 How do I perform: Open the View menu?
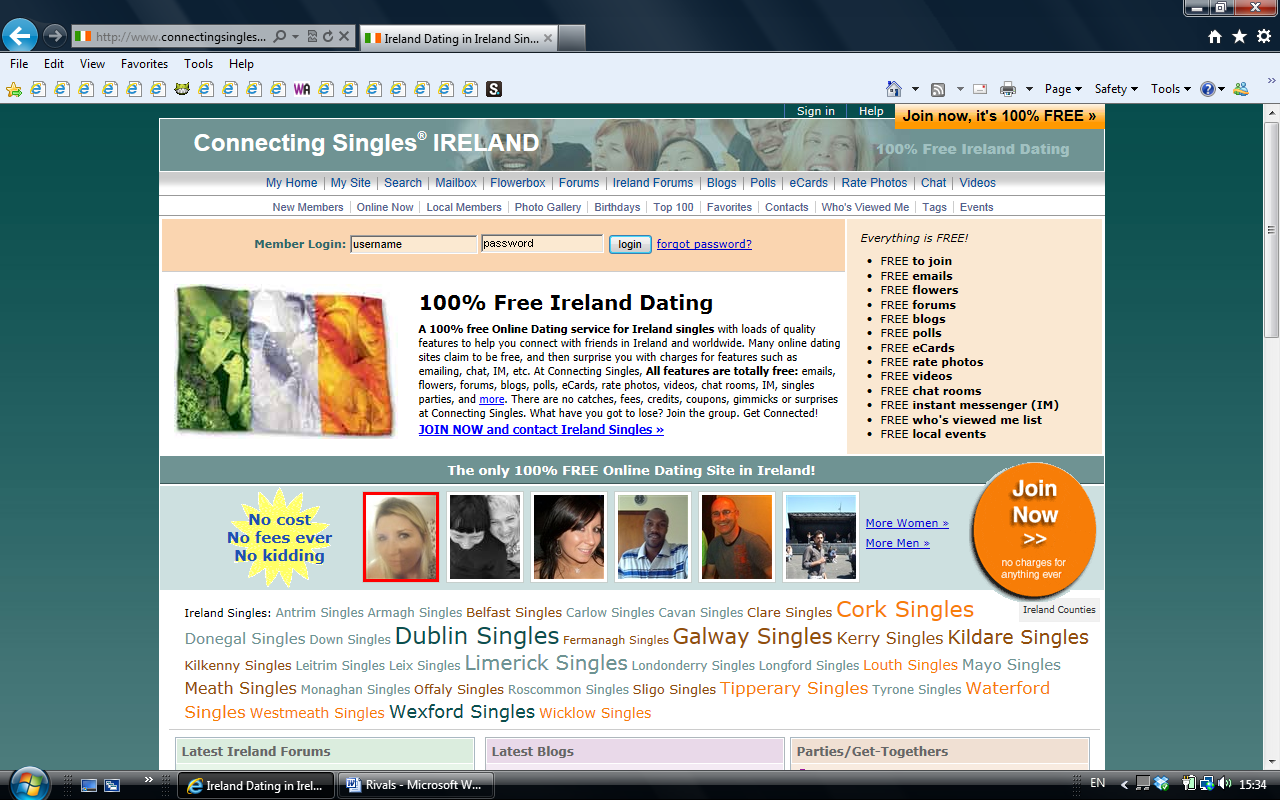(x=92, y=64)
